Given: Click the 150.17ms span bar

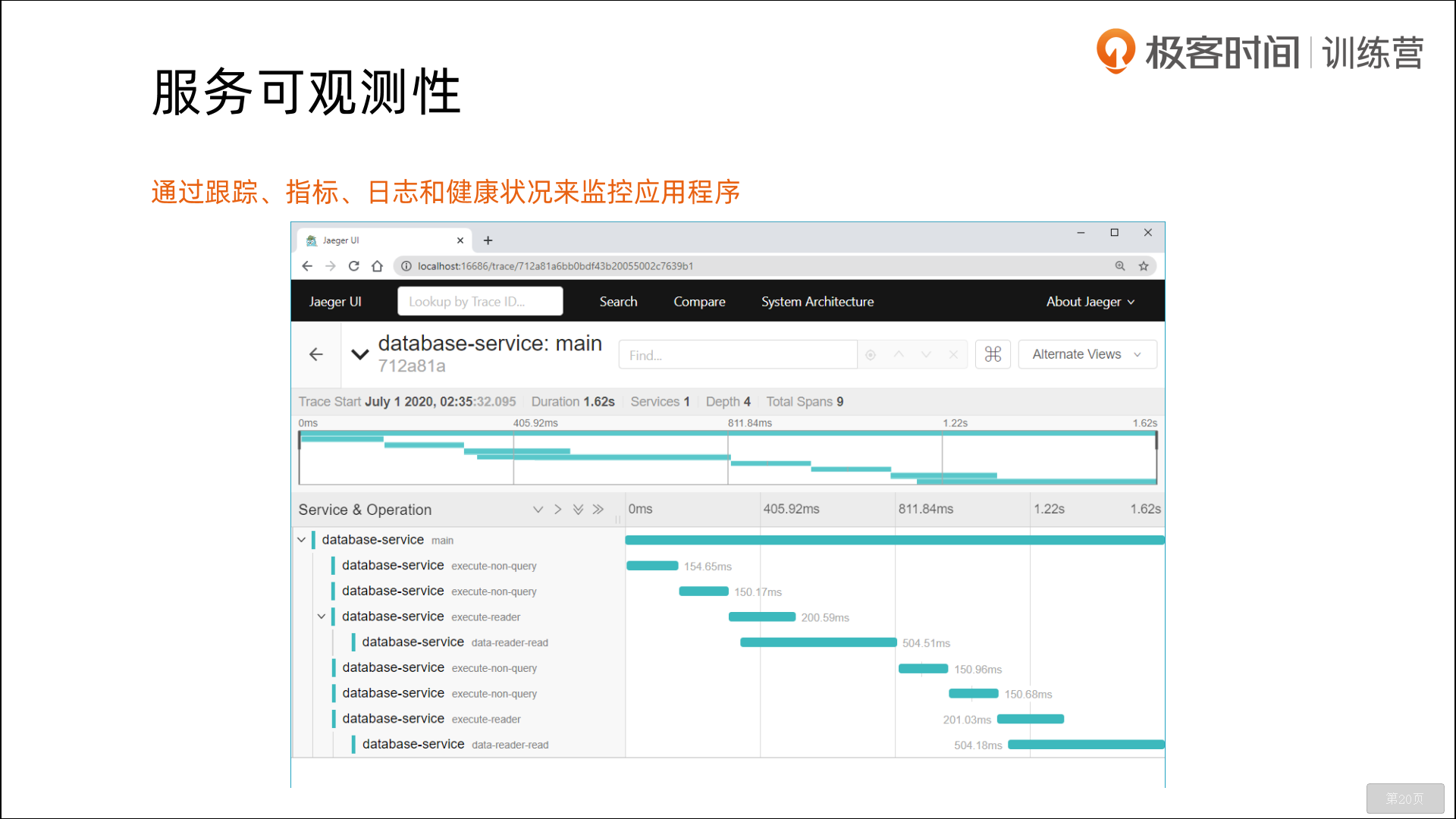Looking at the screenshot, I should (704, 591).
